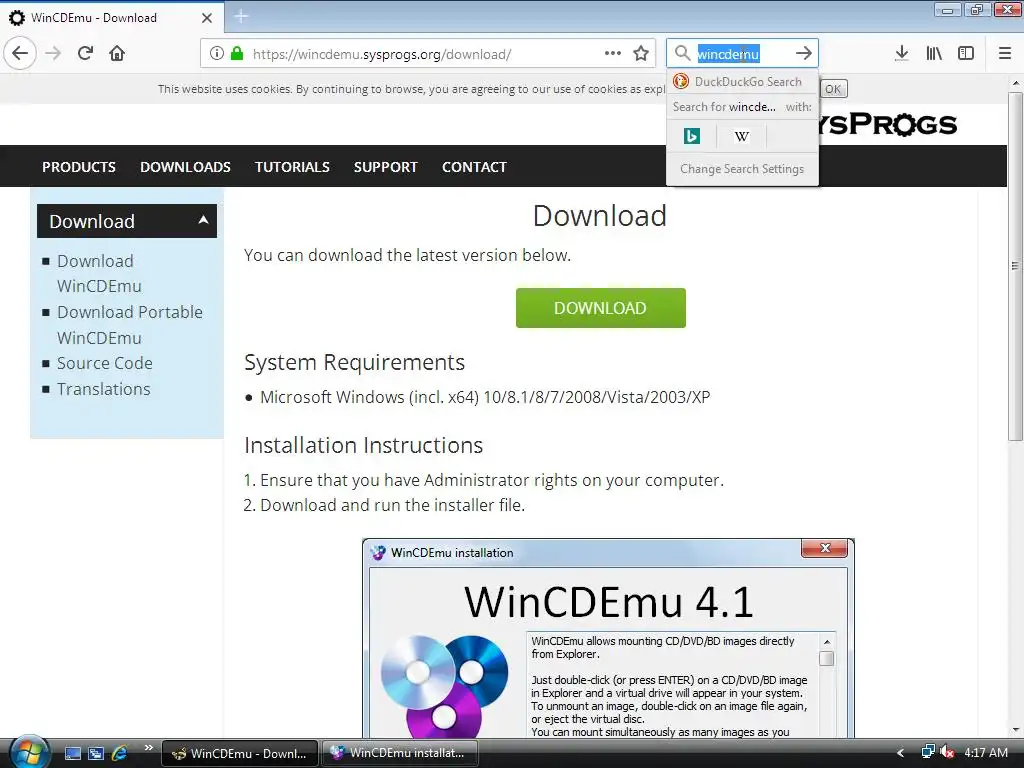Toggle the sidebar view icon
The height and width of the screenshot is (768, 1024).
[x=966, y=53]
